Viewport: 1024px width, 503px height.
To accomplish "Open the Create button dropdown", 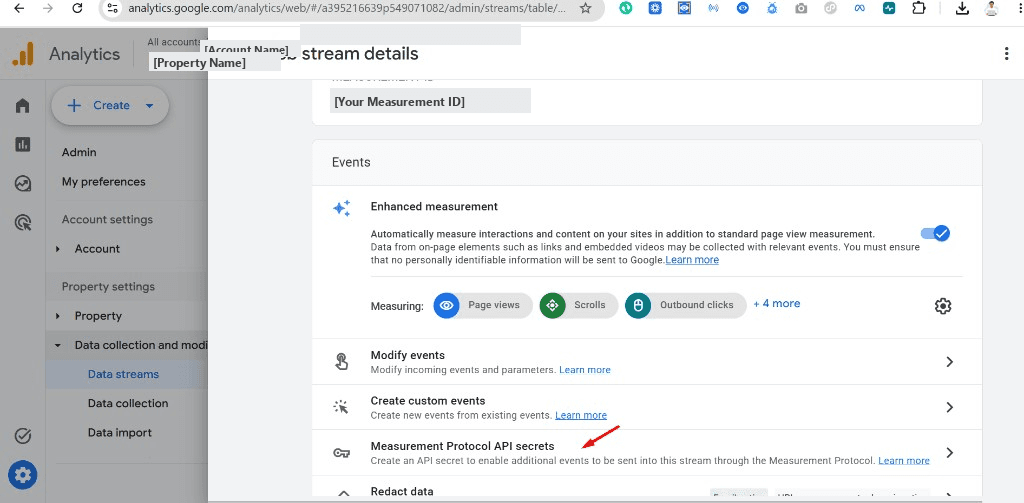I will (149, 106).
